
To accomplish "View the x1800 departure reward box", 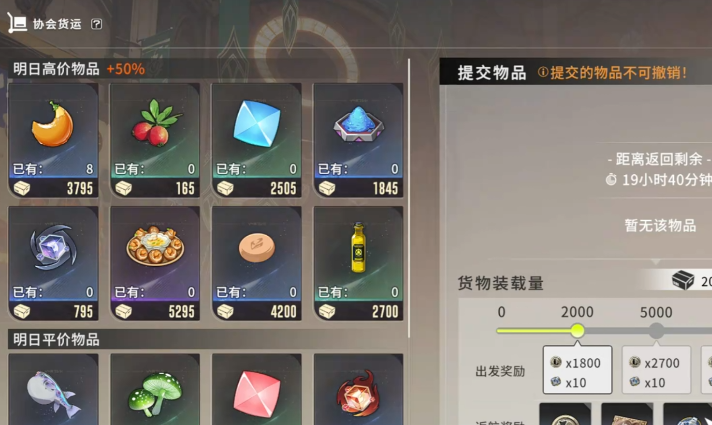I will point(578,370).
